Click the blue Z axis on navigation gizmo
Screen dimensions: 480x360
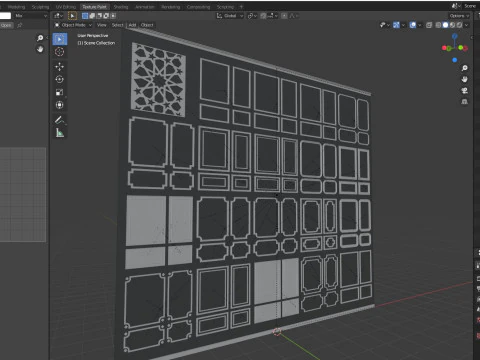coord(455,36)
